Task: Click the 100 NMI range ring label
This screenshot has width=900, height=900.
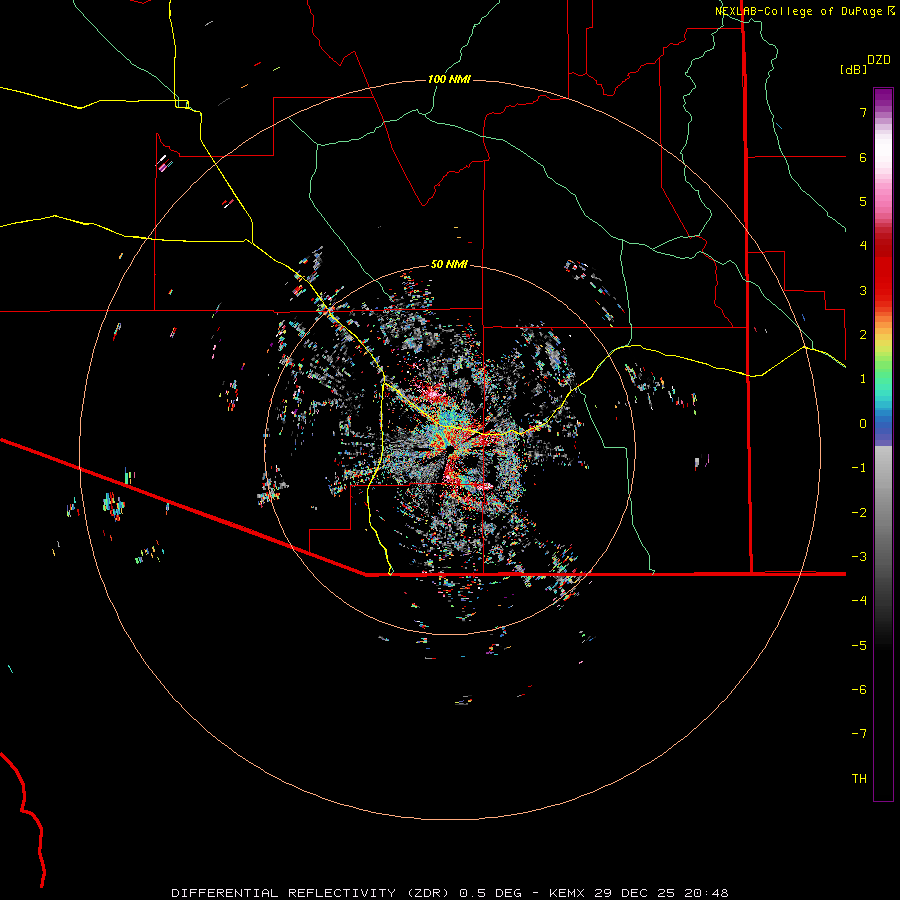Action: click(x=449, y=79)
